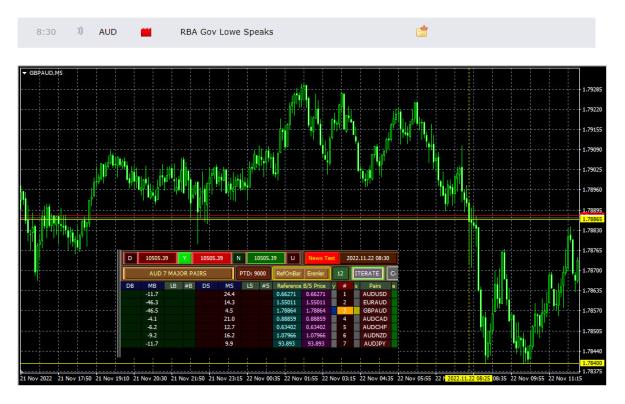Click the highlighted 2022.11.22 08:25 time marker
Screen dimensions: 625x404
[x=468, y=378]
